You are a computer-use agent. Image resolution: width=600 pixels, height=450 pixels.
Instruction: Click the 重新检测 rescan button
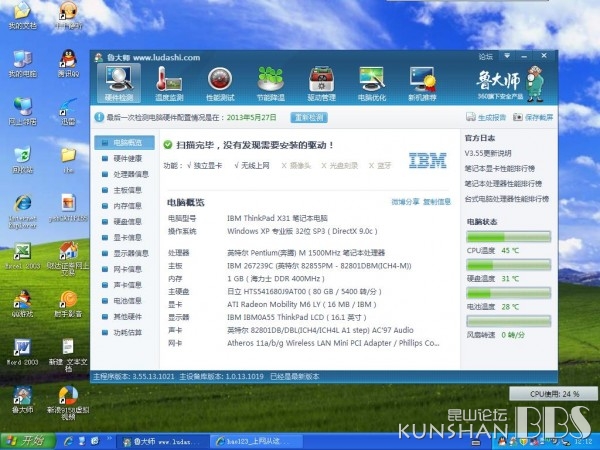pos(309,117)
